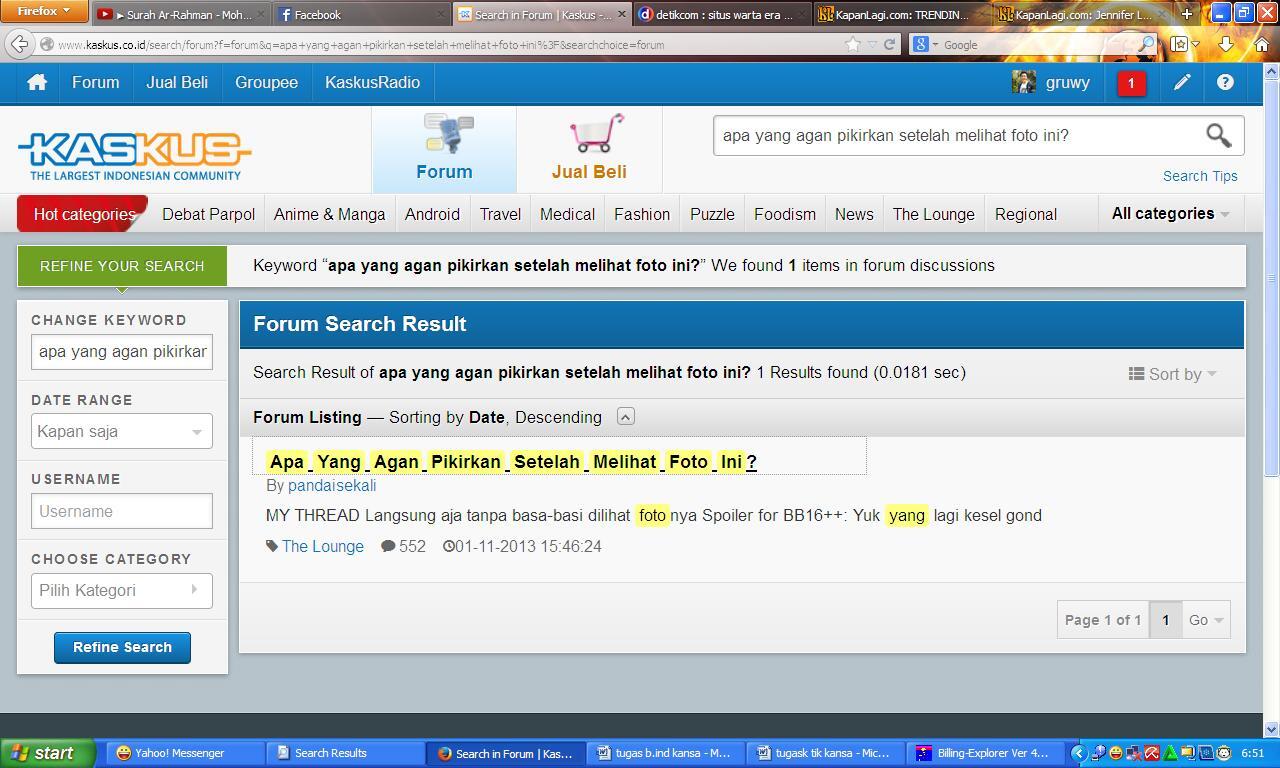
Task: Open Forum in the top navigation
Action: [x=95, y=83]
